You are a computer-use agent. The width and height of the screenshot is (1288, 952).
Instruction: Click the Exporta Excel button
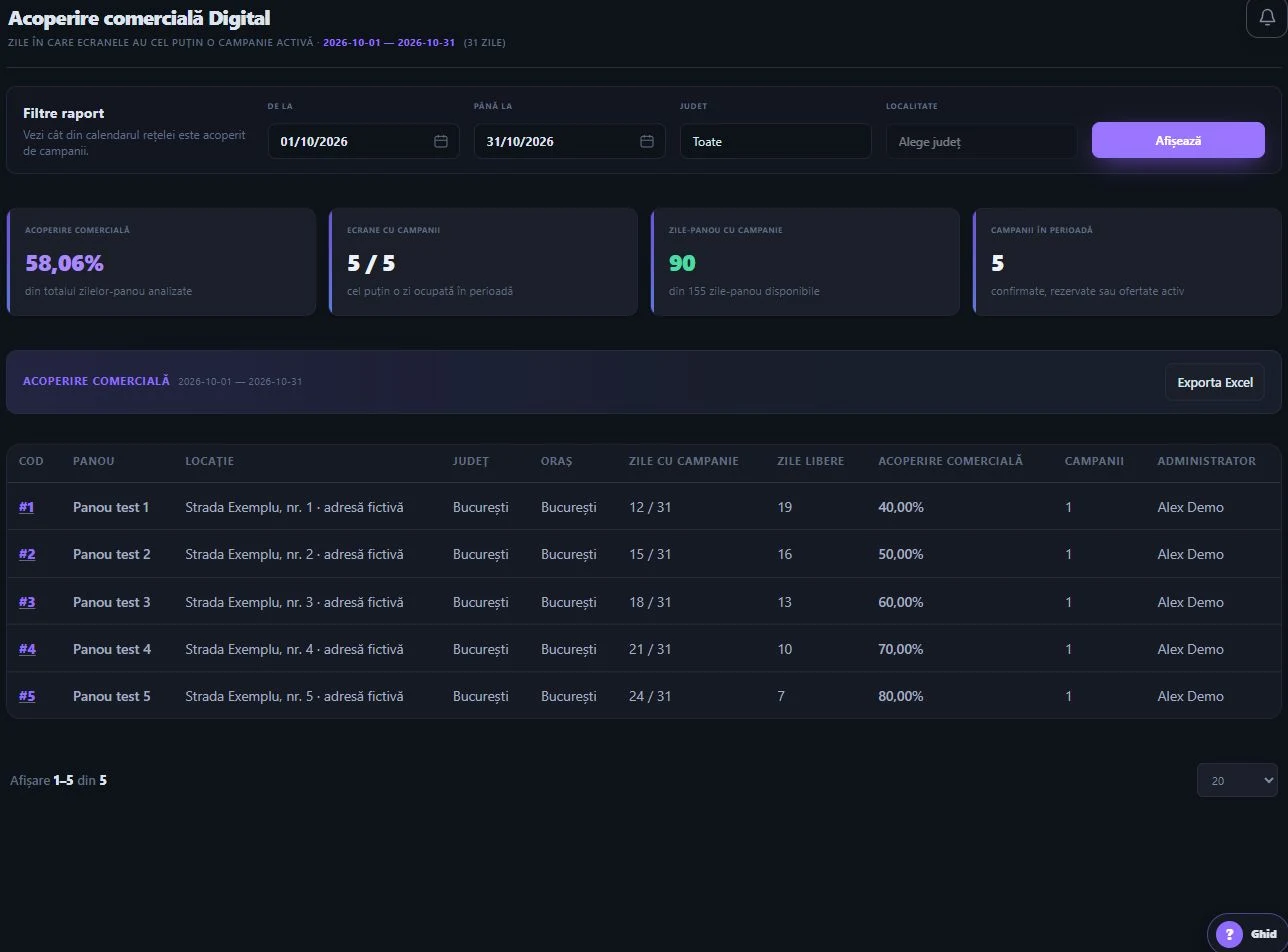pos(1215,382)
